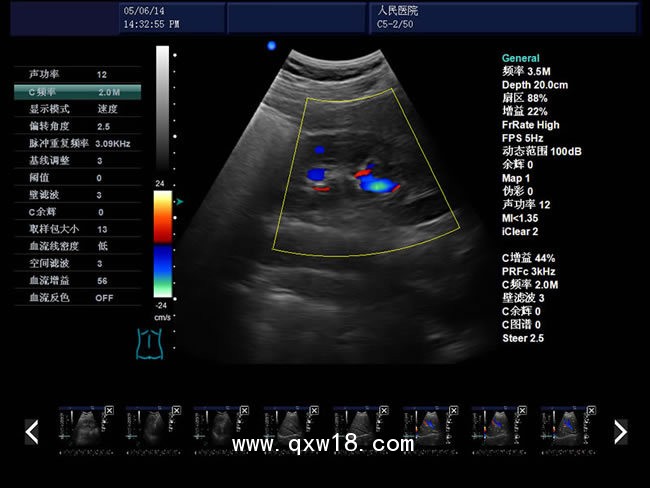Click the abdomen body marker icon
The width and height of the screenshot is (650, 488).
149,344
